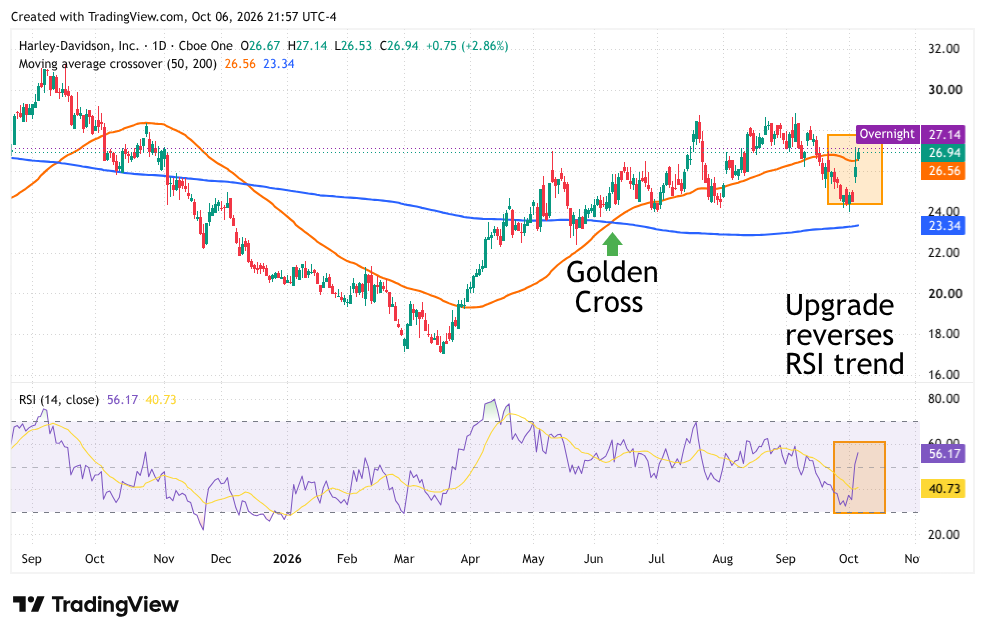985x636 pixels.
Task: Click the purple 56.17 value in RSI legend
Action: pos(122,400)
